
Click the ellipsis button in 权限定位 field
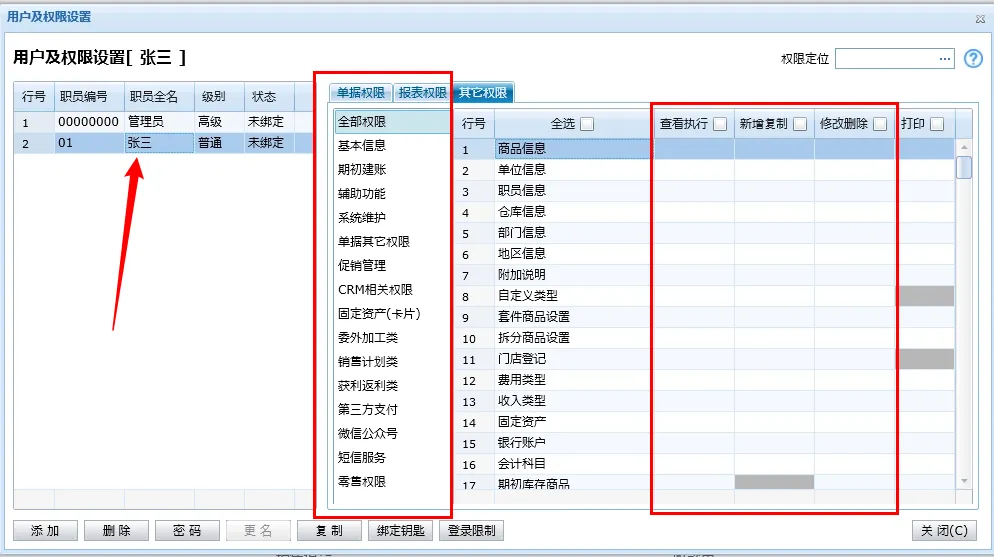click(945, 59)
